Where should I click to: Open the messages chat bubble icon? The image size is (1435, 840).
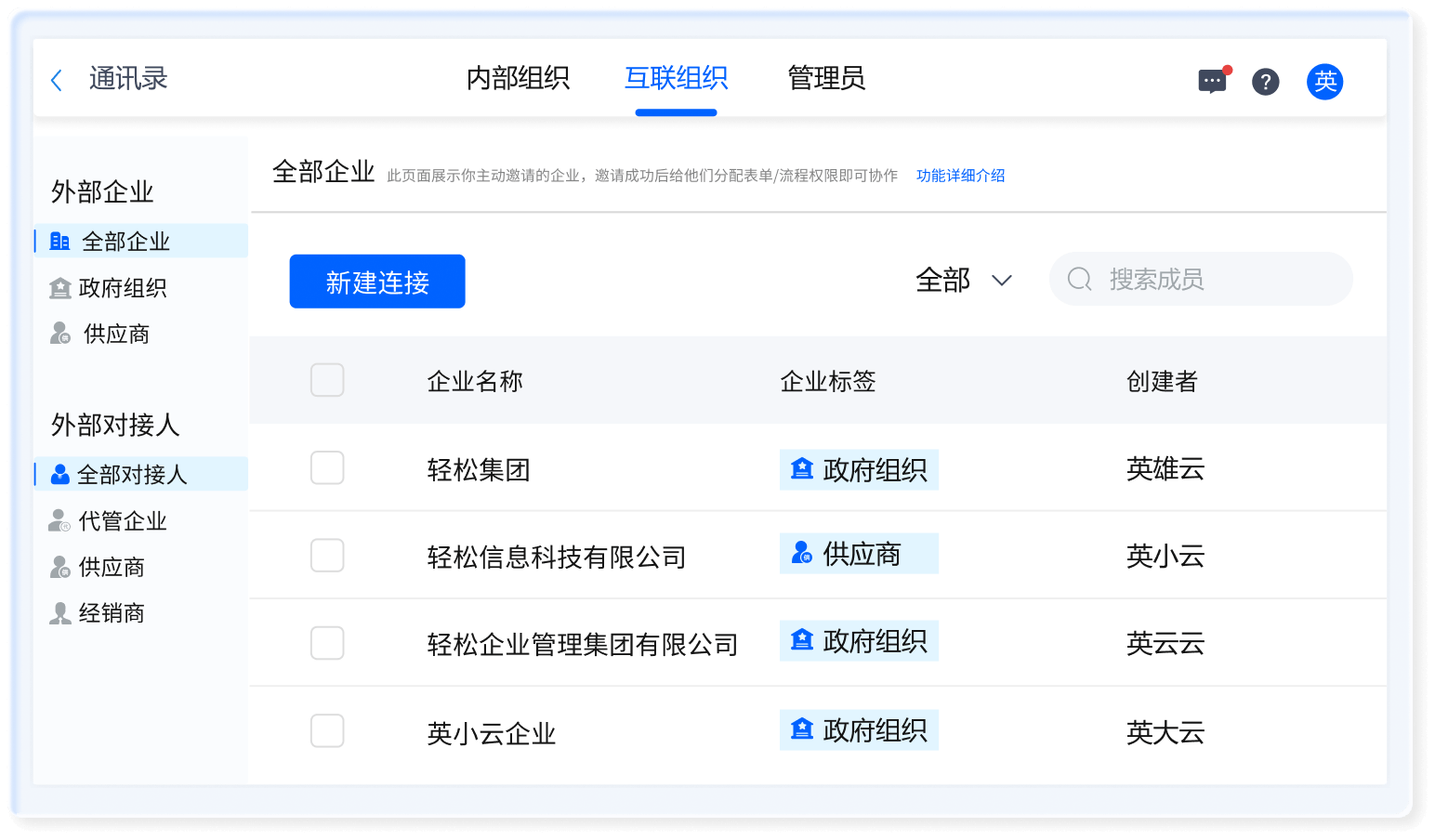(x=1213, y=82)
